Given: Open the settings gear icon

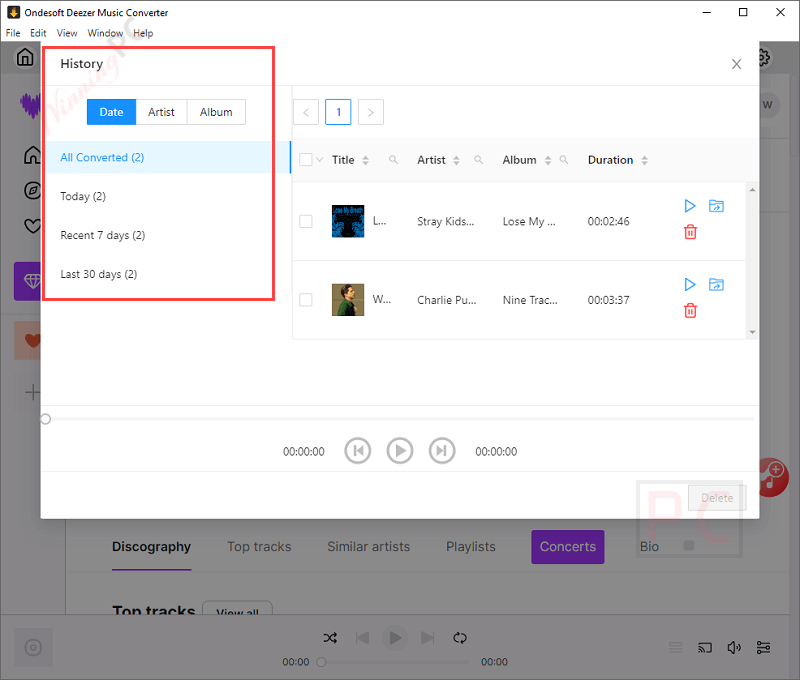Looking at the screenshot, I should (764, 57).
